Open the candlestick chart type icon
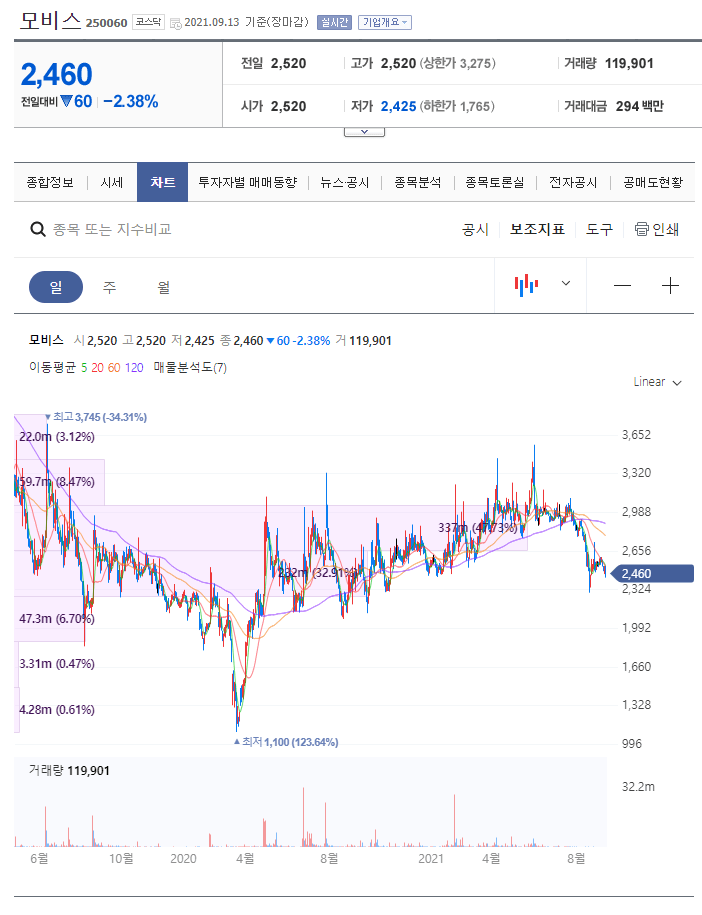Screen dimensions: 702x915 coord(526,285)
